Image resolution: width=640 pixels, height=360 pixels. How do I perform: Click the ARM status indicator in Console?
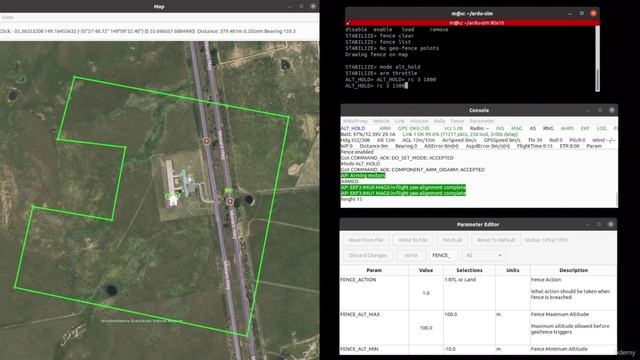click(385, 128)
